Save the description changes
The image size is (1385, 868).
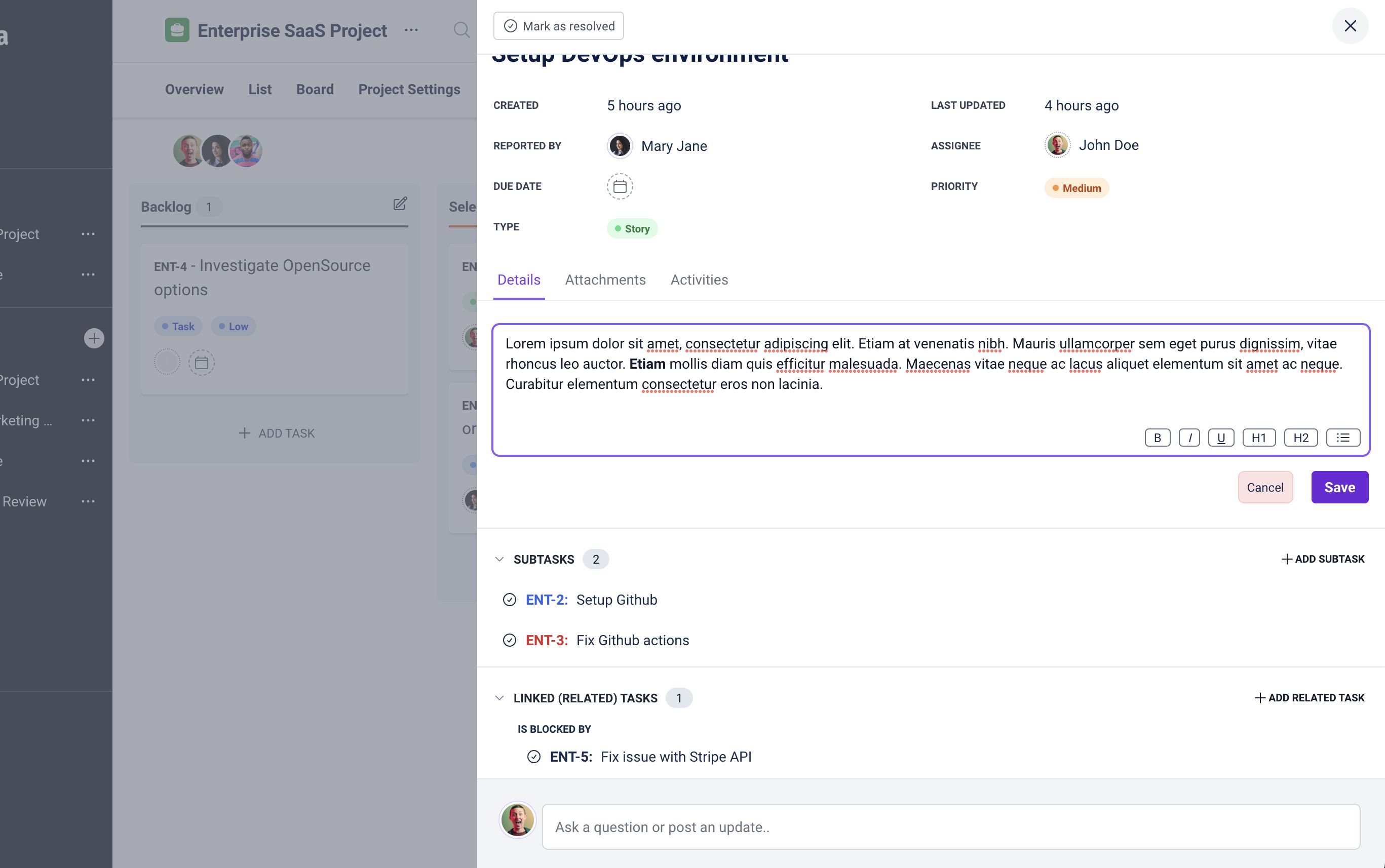point(1339,487)
